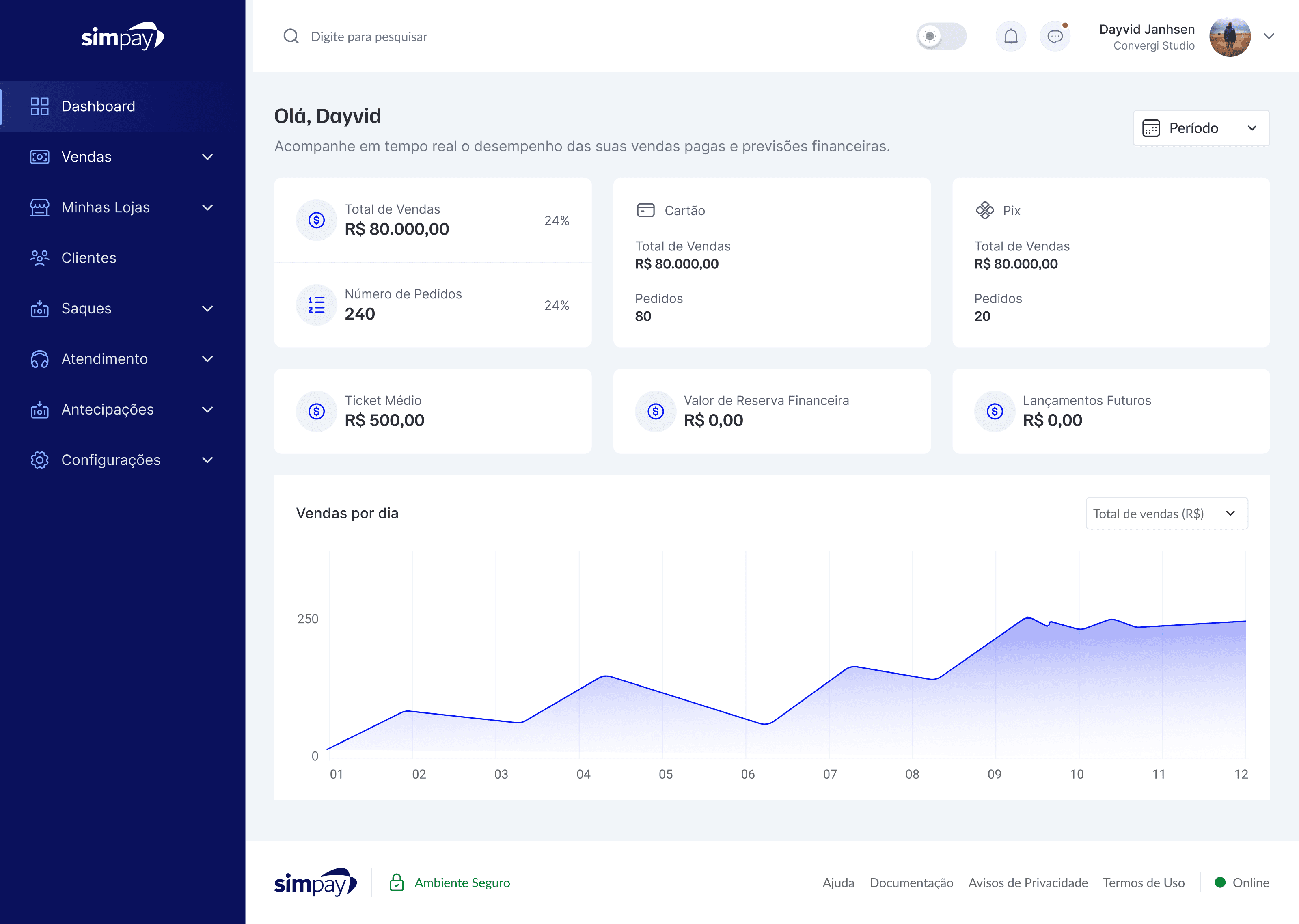
Task: Click the R$ 80.000,00 total sales value
Action: pos(397,229)
